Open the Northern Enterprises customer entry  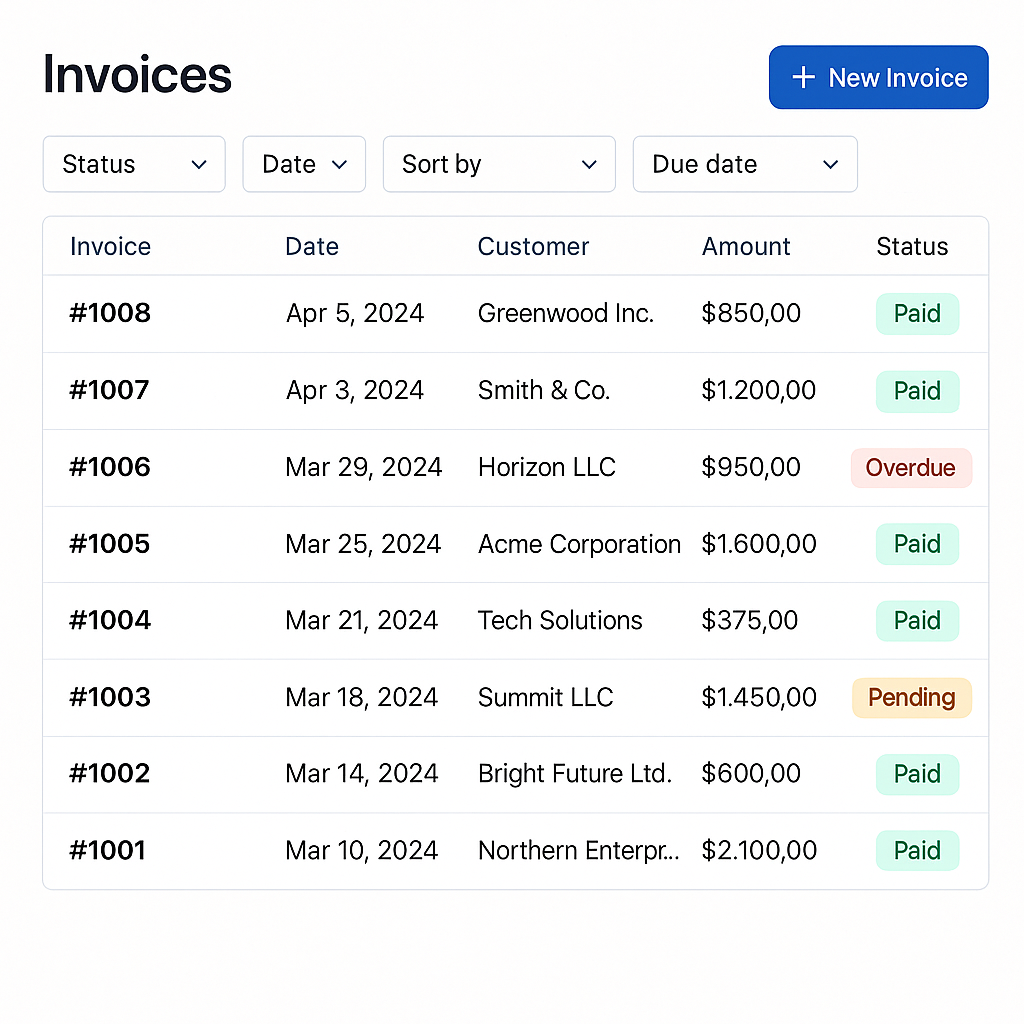pyautogui.click(x=578, y=851)
